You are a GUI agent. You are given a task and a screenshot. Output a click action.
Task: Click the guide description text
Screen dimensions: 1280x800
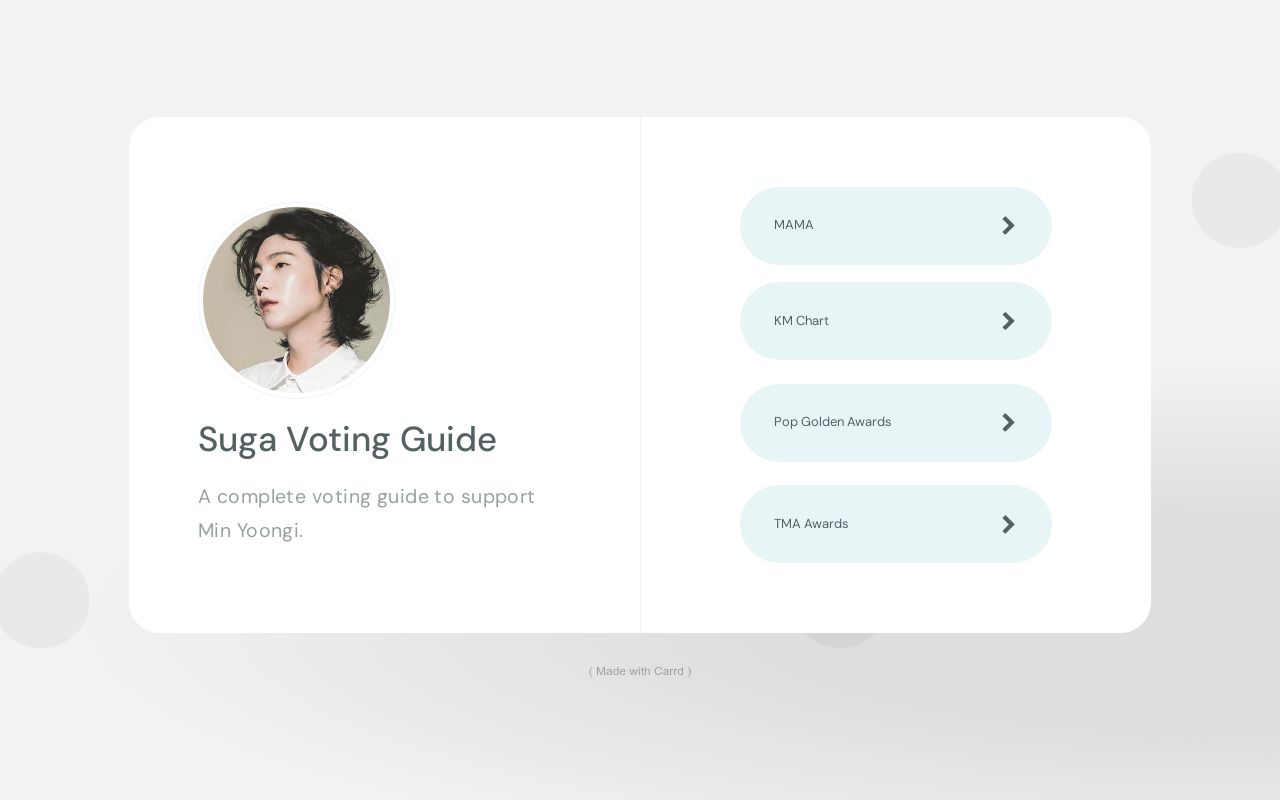pos(367,513)
